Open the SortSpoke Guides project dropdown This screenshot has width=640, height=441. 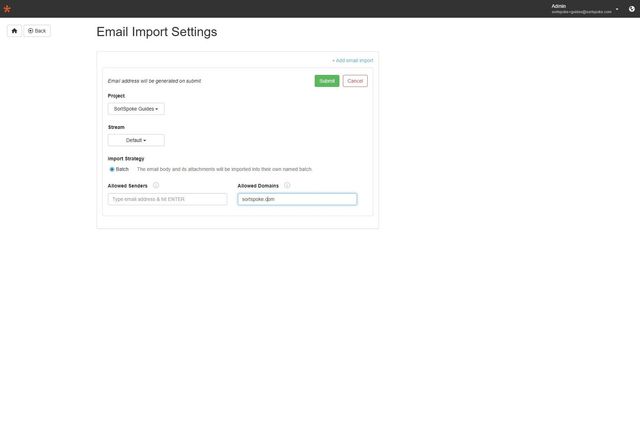[x=136, y=109]
